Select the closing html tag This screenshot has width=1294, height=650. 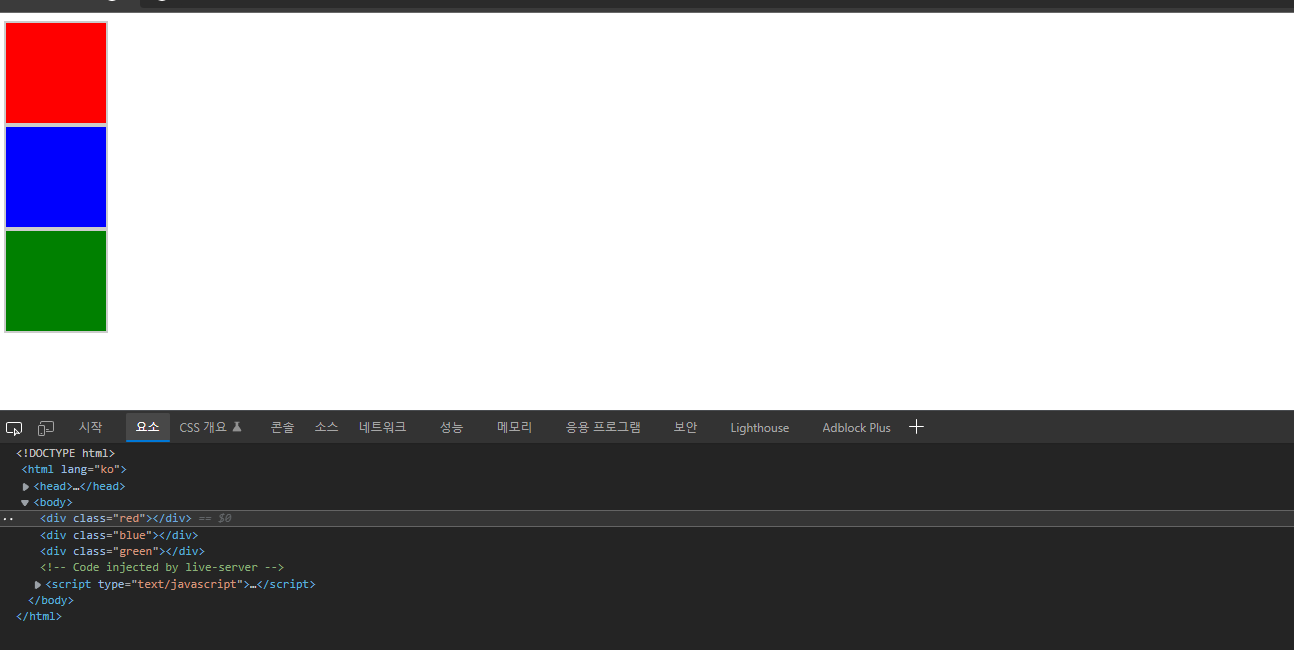coord(39,617)
